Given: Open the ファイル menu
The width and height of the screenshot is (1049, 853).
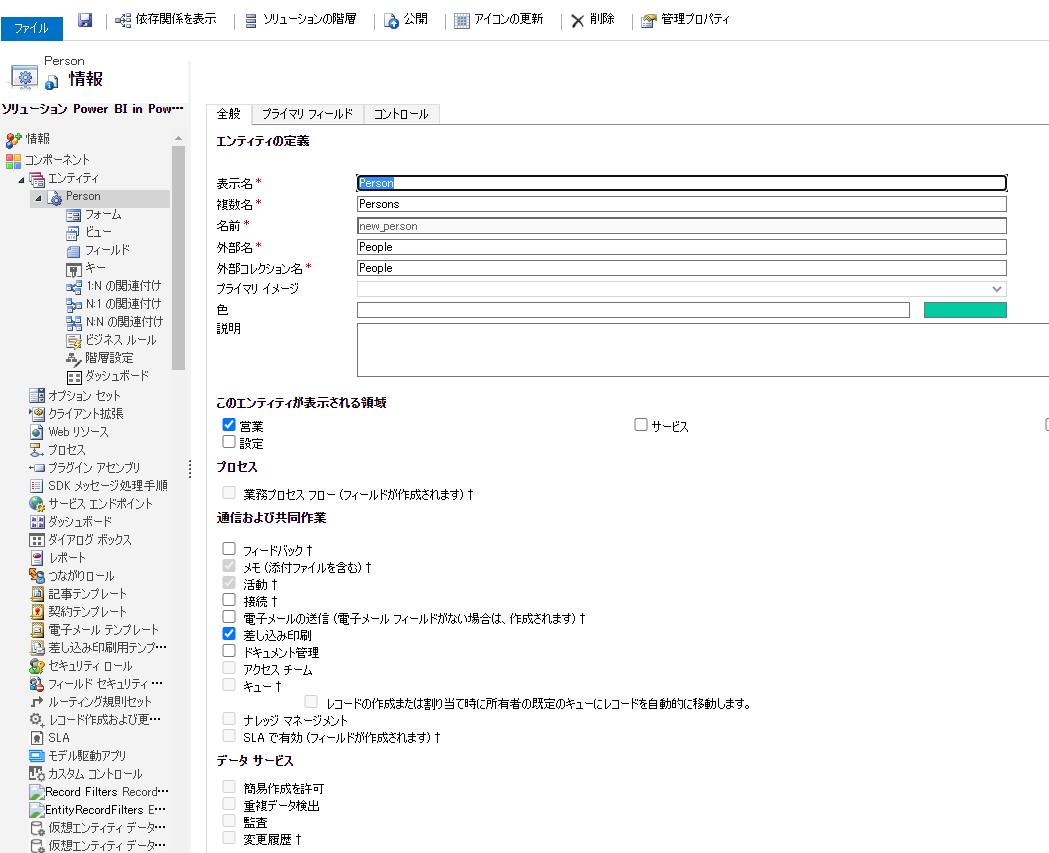Looking at the screenshot, I should [31, 28].
